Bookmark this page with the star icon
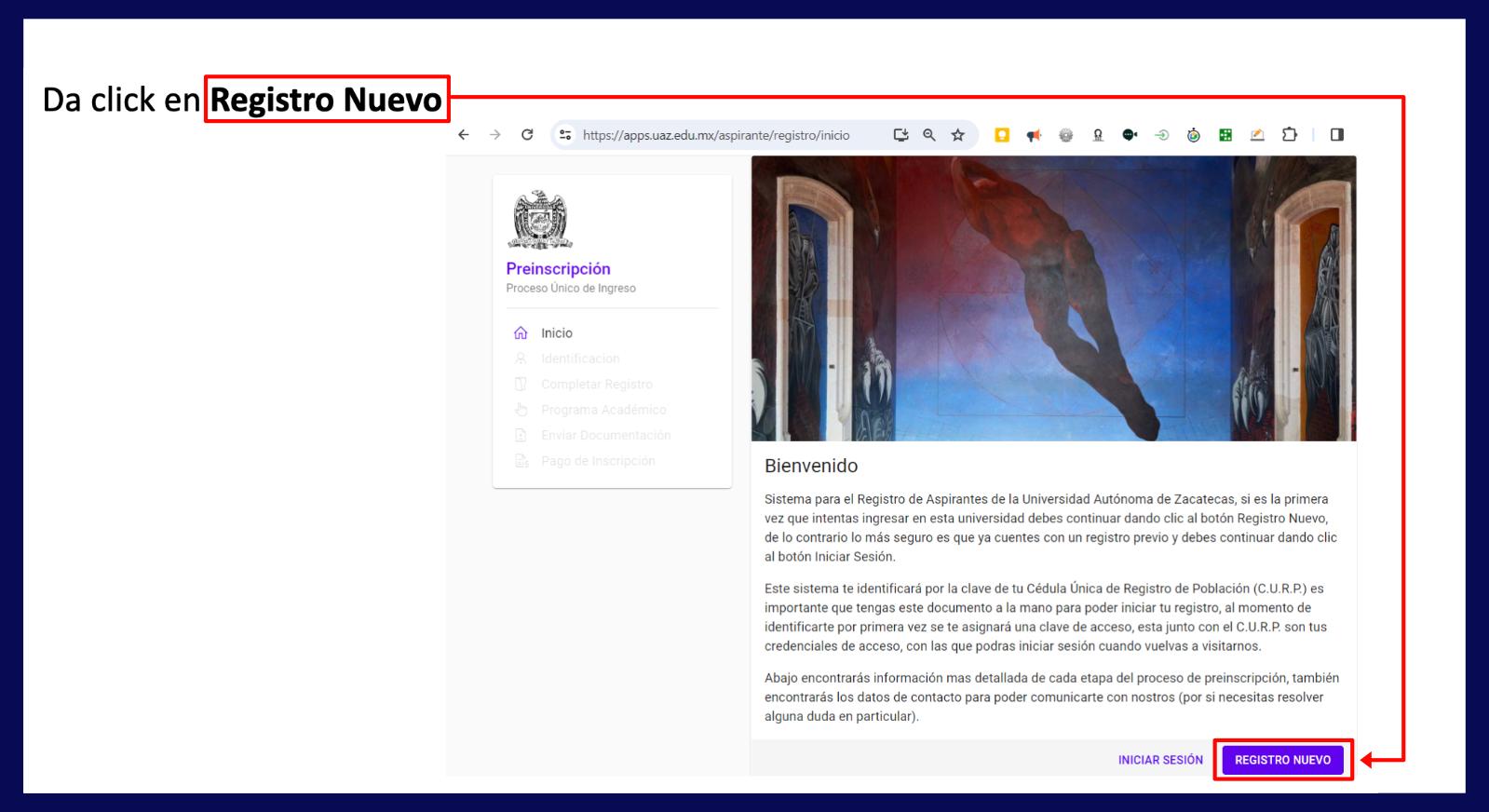Image resolution: width=1489 pixels, height=812 pixels. [957, 135]
